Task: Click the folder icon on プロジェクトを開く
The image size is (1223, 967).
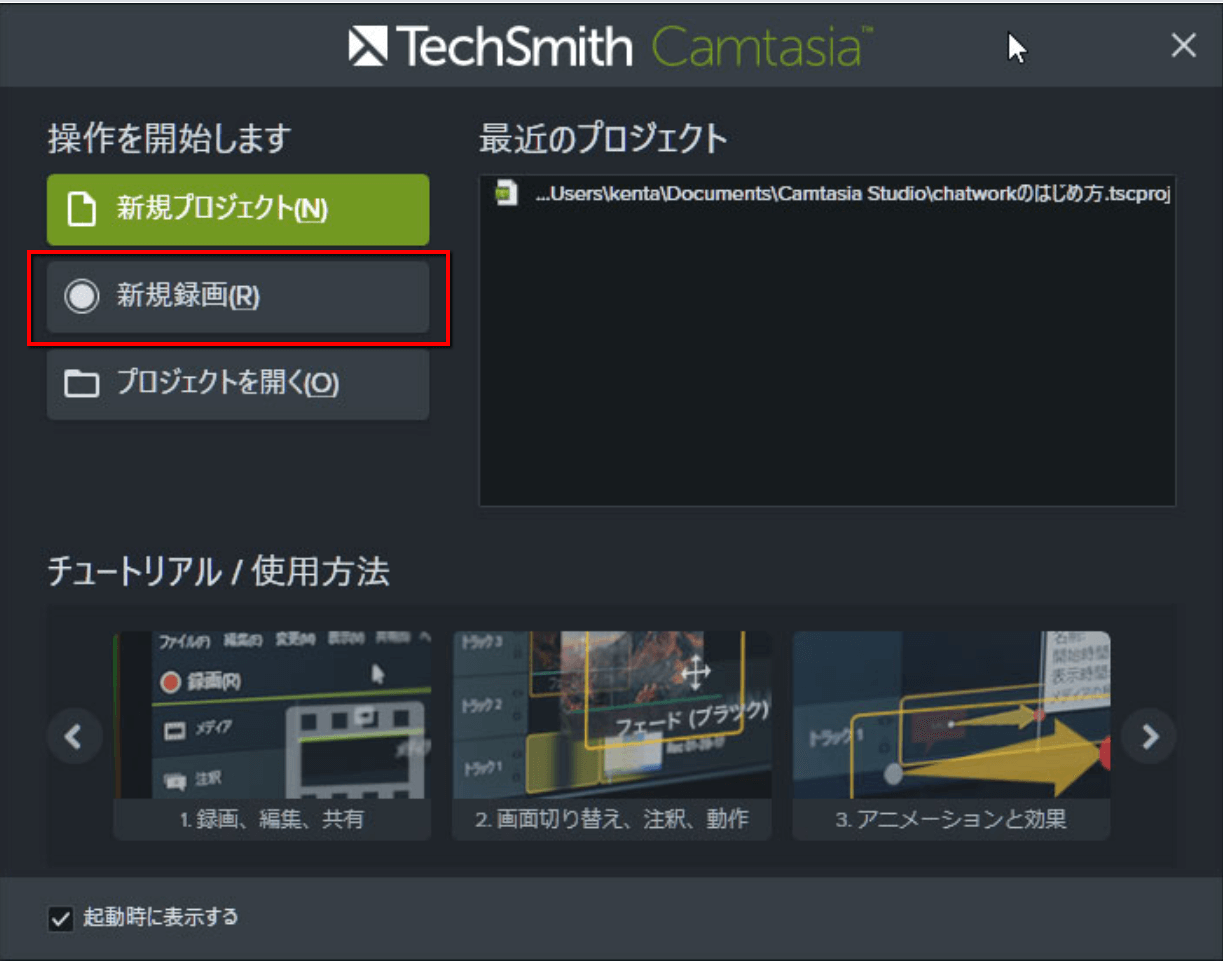Action: coord(80,384)
